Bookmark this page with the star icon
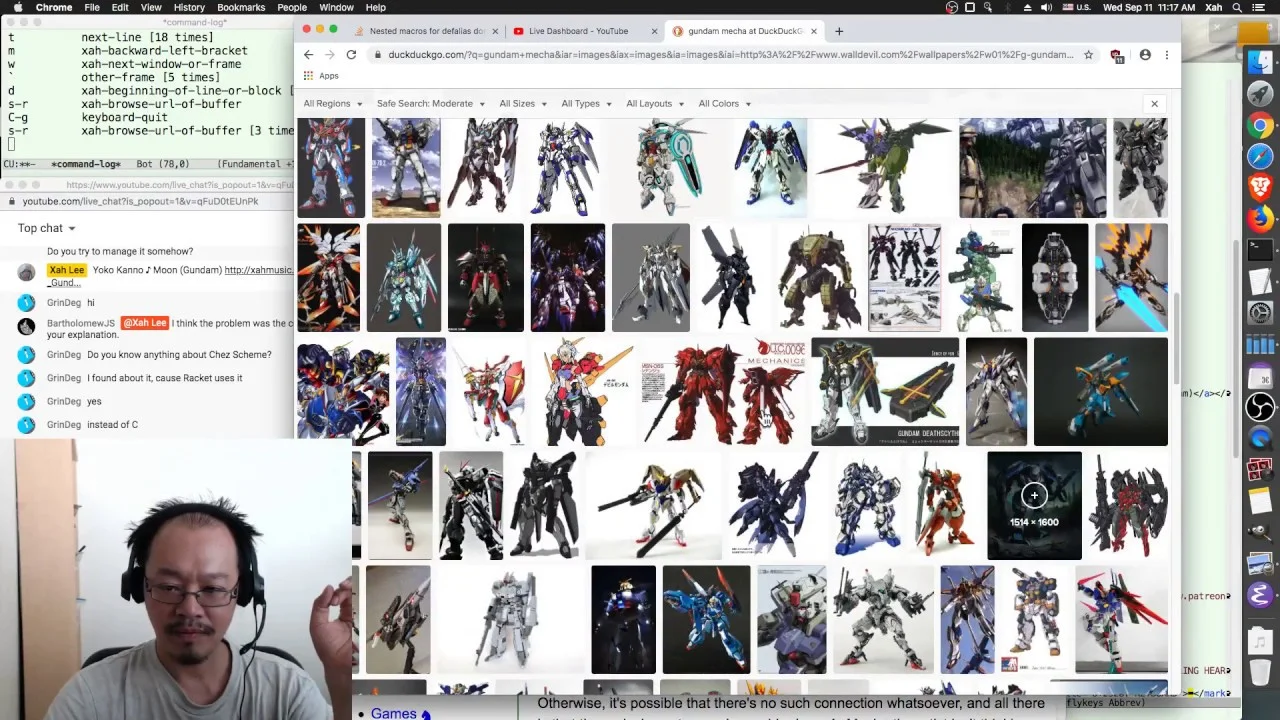 [1088, 55]
